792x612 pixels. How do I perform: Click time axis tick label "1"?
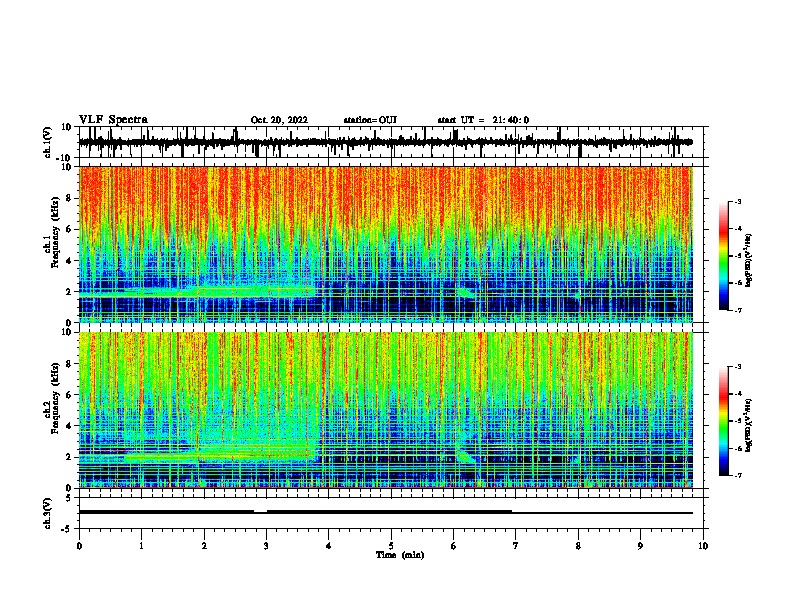141,546
